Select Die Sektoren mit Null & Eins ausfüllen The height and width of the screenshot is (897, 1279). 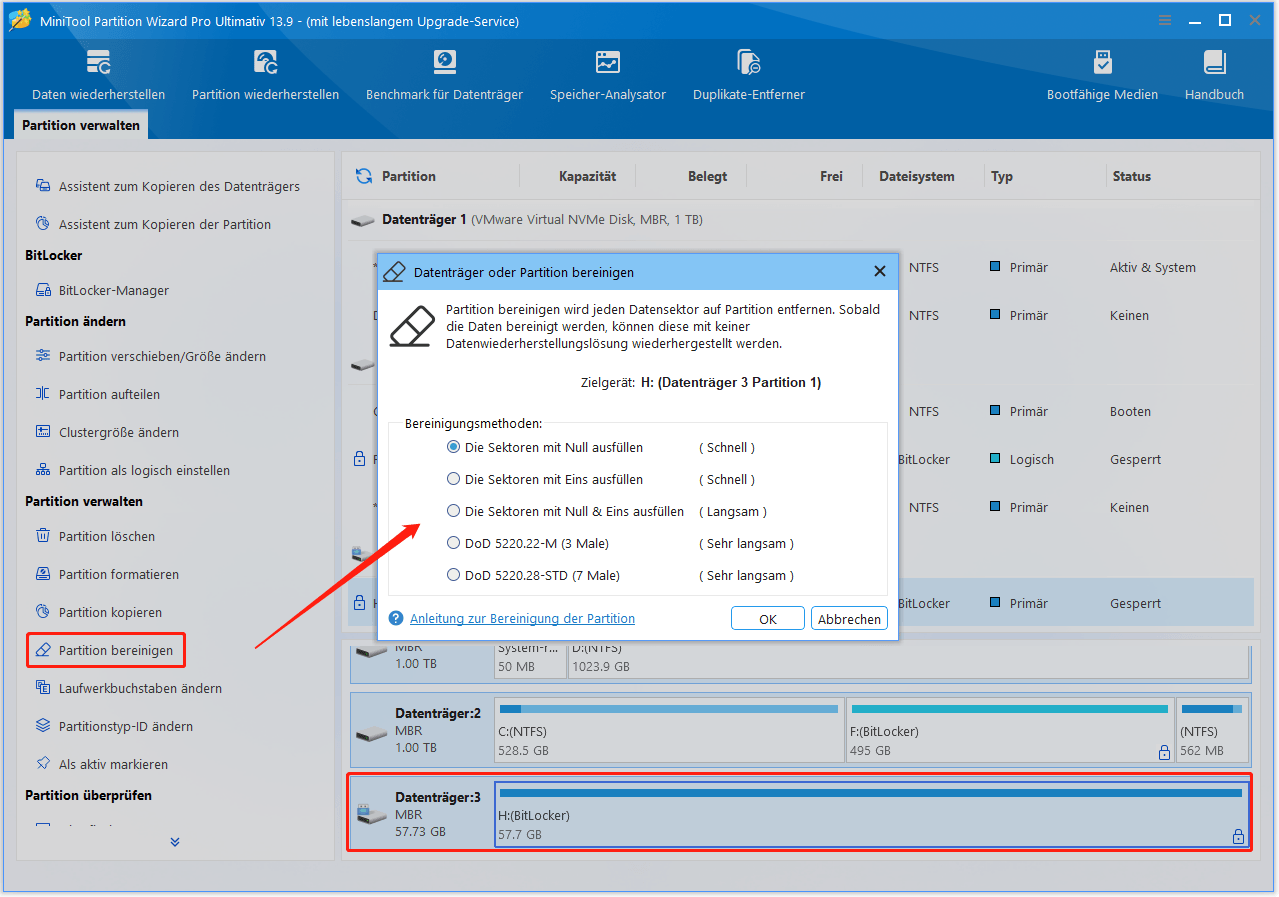566,511
